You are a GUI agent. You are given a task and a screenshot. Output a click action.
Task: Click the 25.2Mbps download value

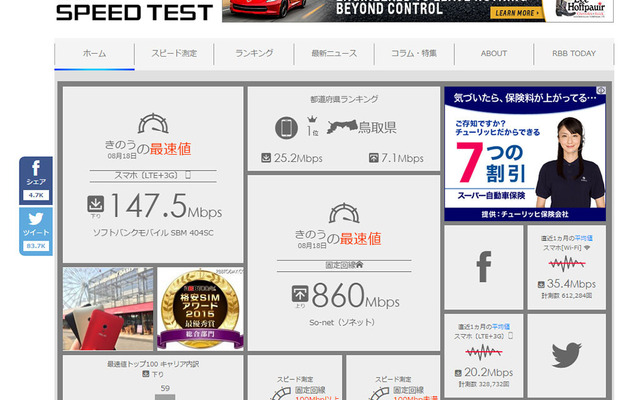pos(298,158)
